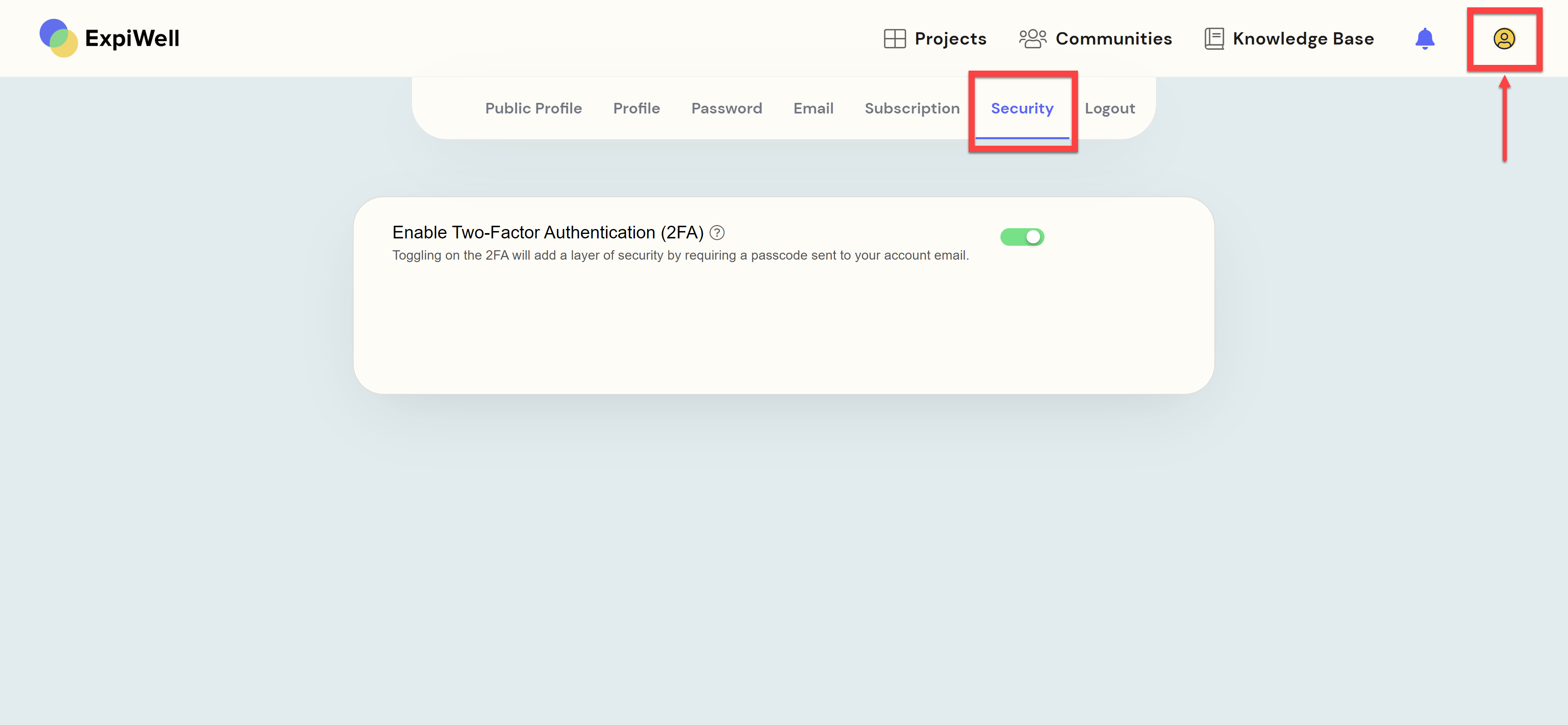Click the ExpiWell logo icon
The height and width of the screenshot is (725, 1568).
click(57, 38)
